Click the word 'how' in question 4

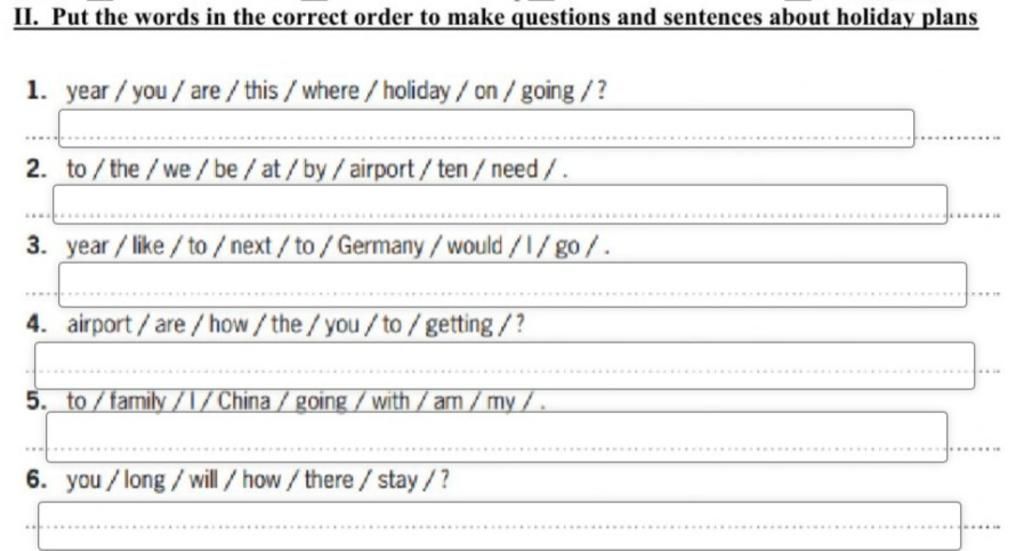[229, 324]
